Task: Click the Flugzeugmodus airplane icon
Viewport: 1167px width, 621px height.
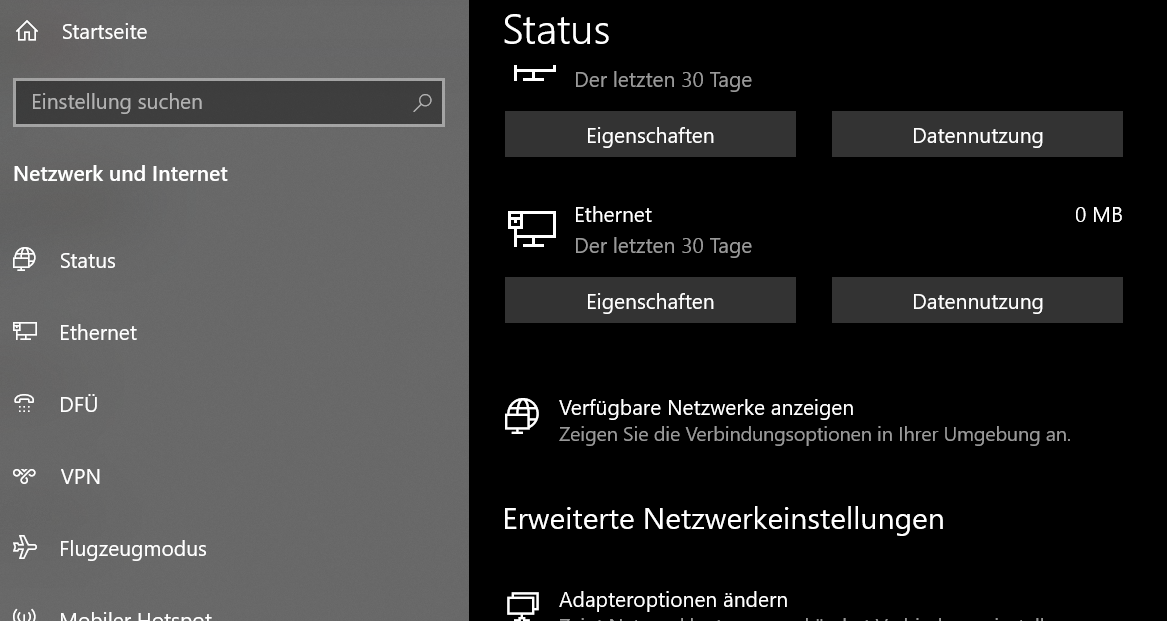Action: click(24, 548)
